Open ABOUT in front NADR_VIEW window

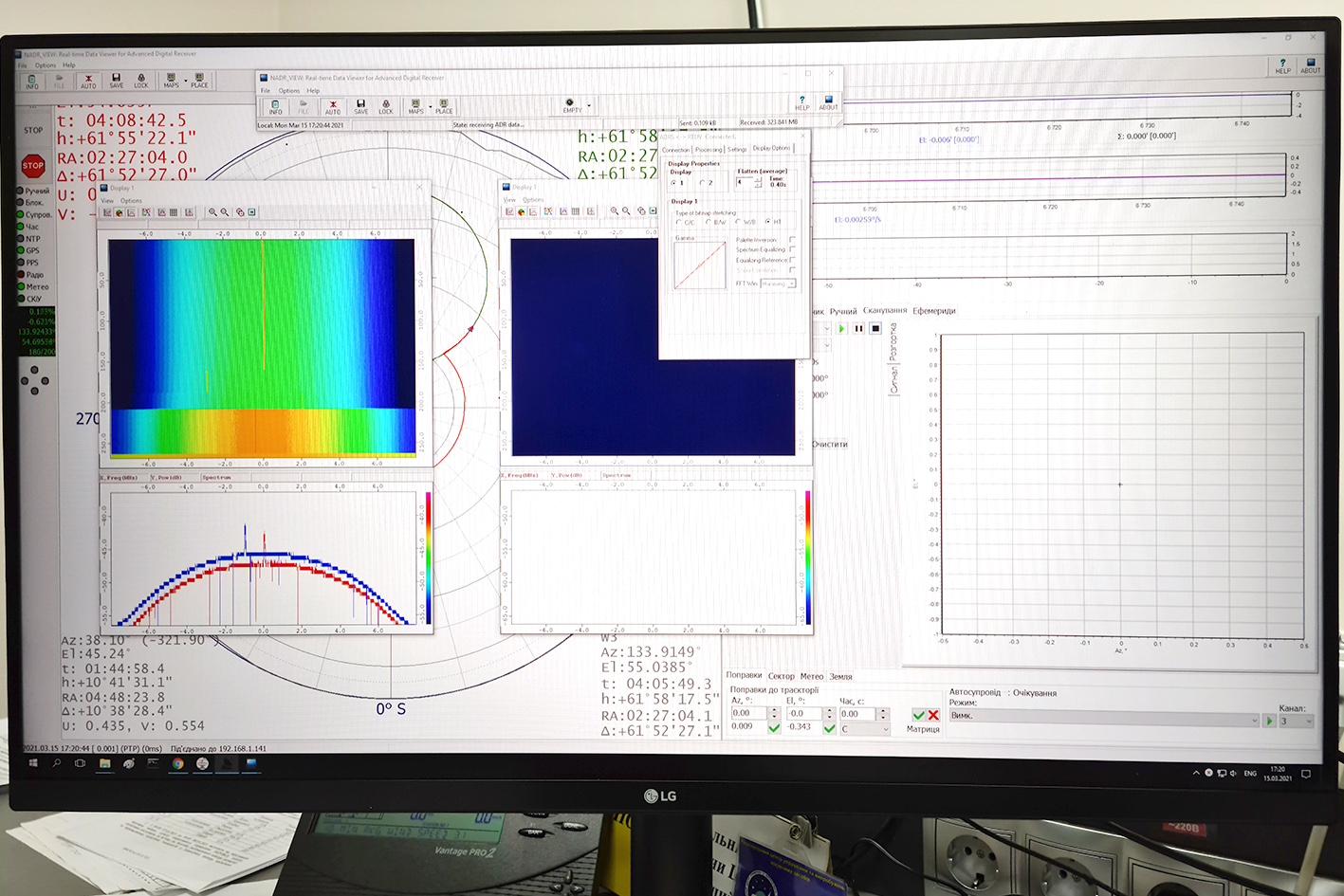(x=828, y=102)
